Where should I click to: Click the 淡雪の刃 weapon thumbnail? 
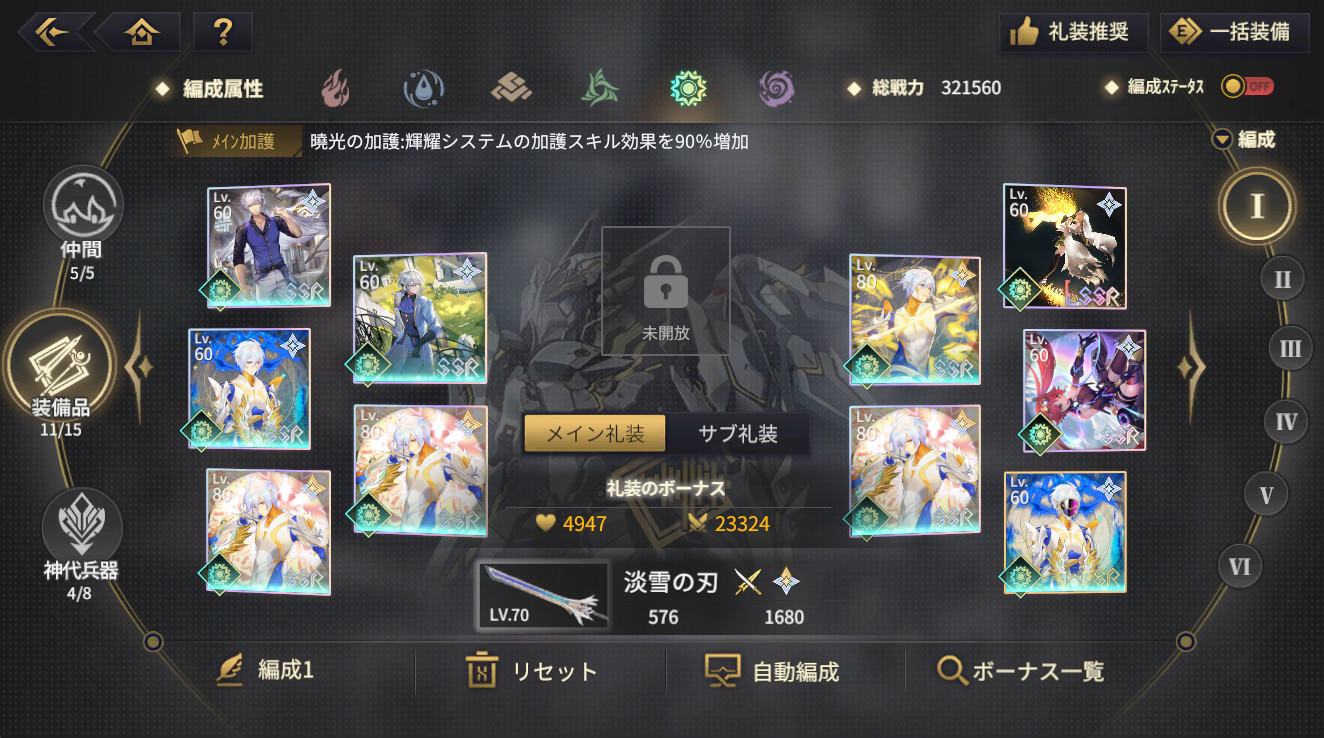(x=543, y=596)
